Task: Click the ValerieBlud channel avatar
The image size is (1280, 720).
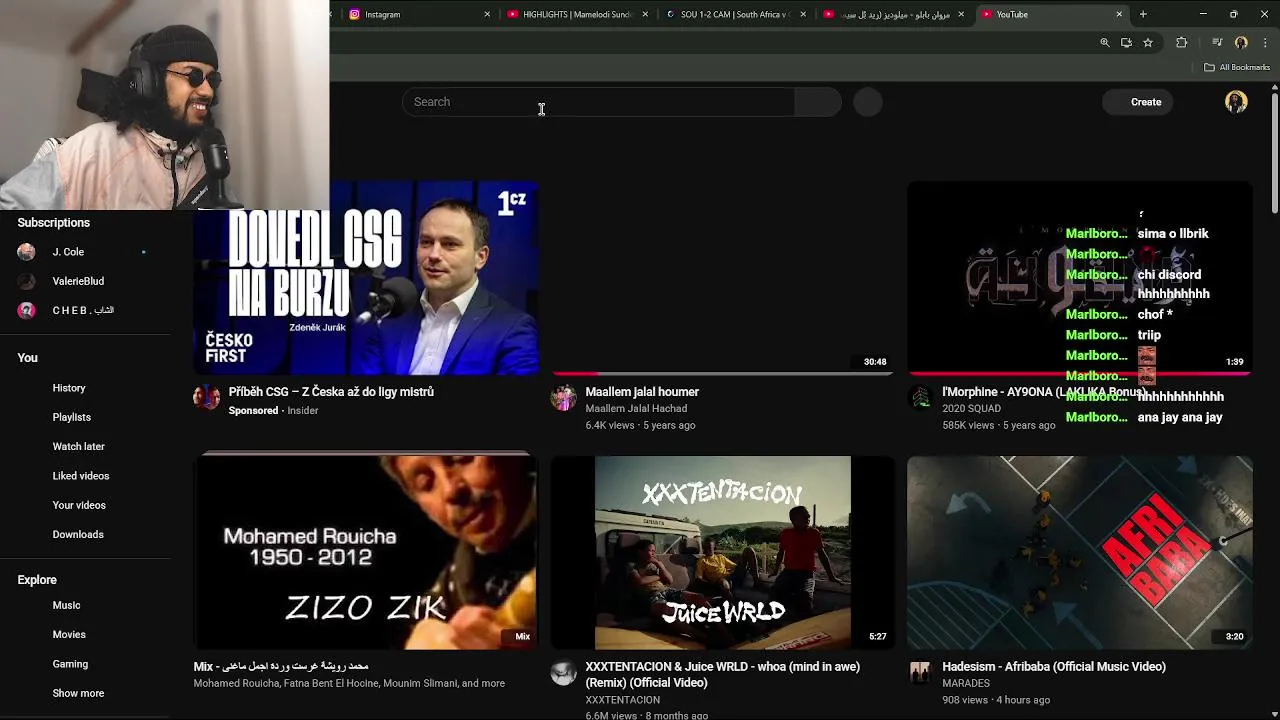Action: 26,281
